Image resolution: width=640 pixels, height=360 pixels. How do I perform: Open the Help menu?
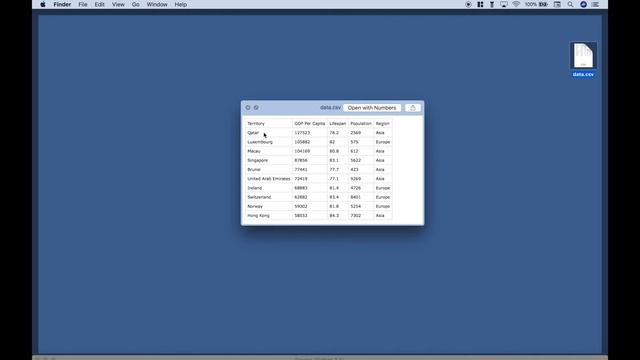[x=180, y=4]
